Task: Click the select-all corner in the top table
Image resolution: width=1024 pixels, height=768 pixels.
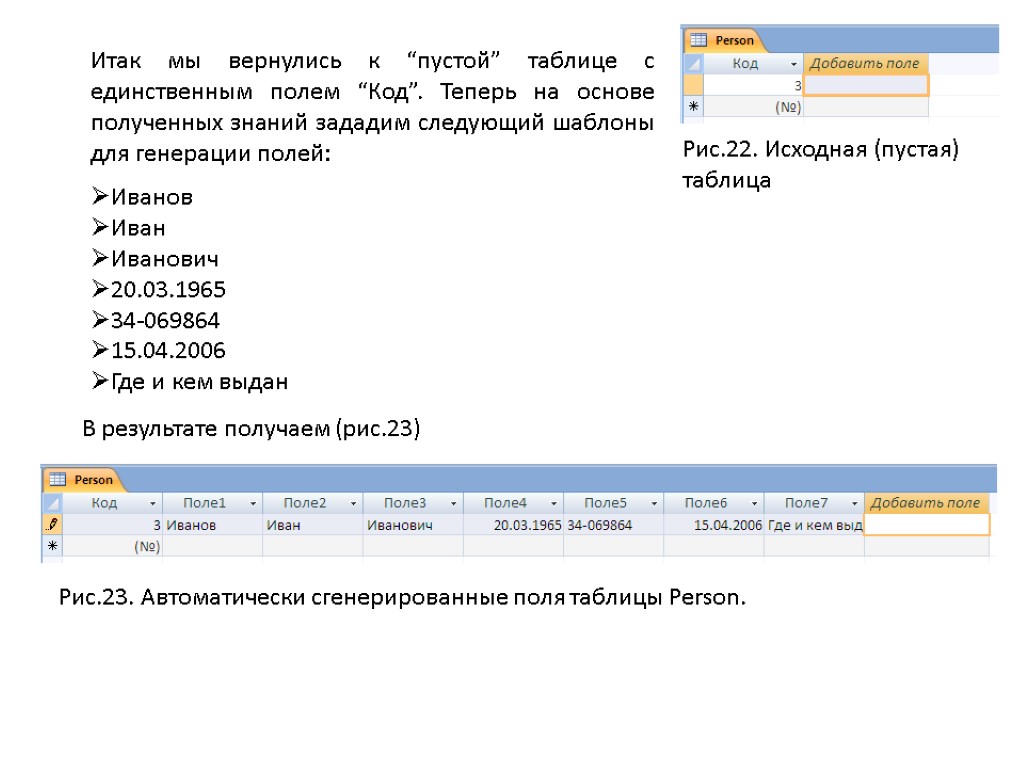Action: coord(694,63)
